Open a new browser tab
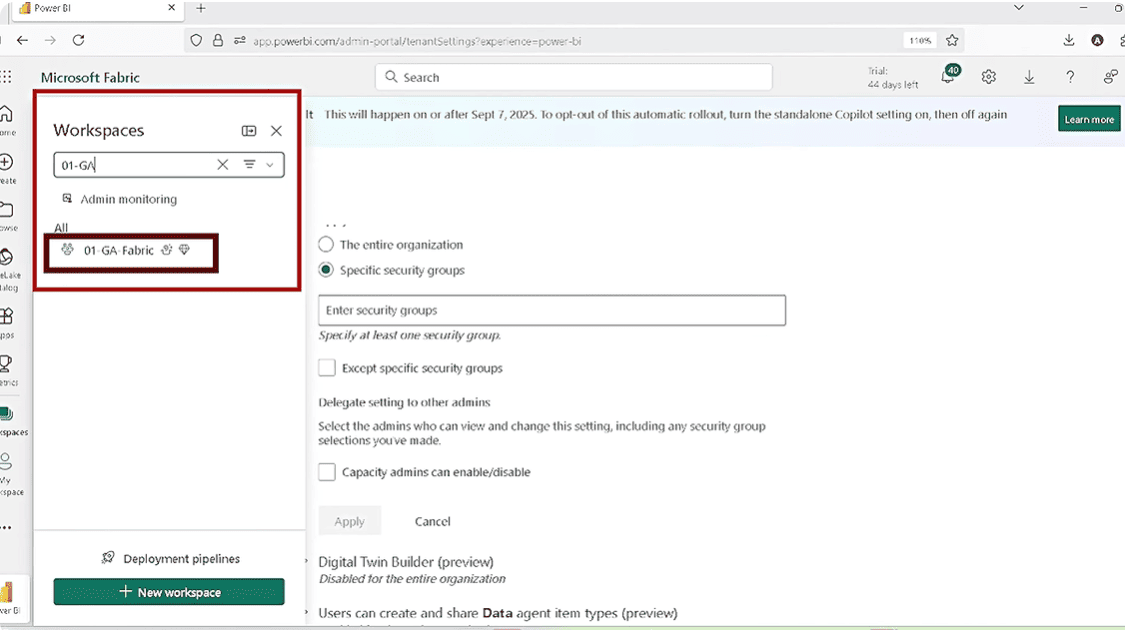Image resolution: width=1125 pixels, height=630 pixels. [201, 8]
